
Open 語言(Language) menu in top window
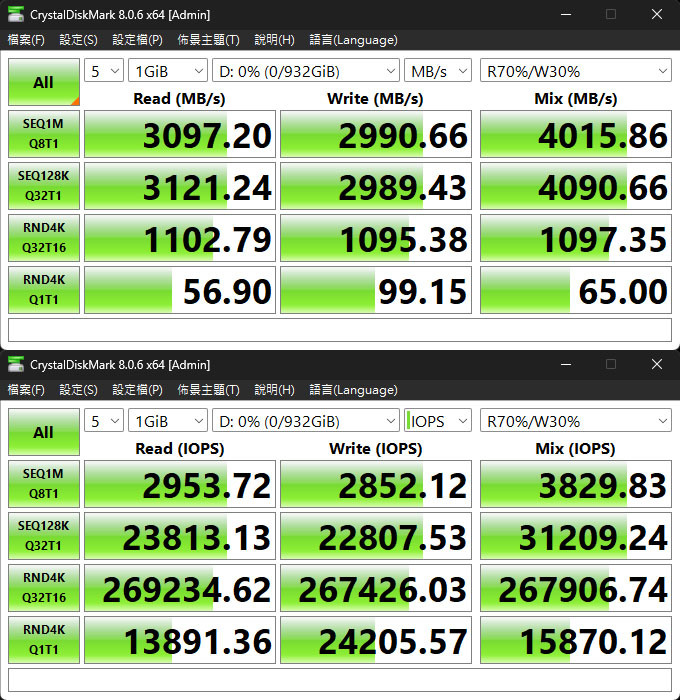(x=354, y=40)
